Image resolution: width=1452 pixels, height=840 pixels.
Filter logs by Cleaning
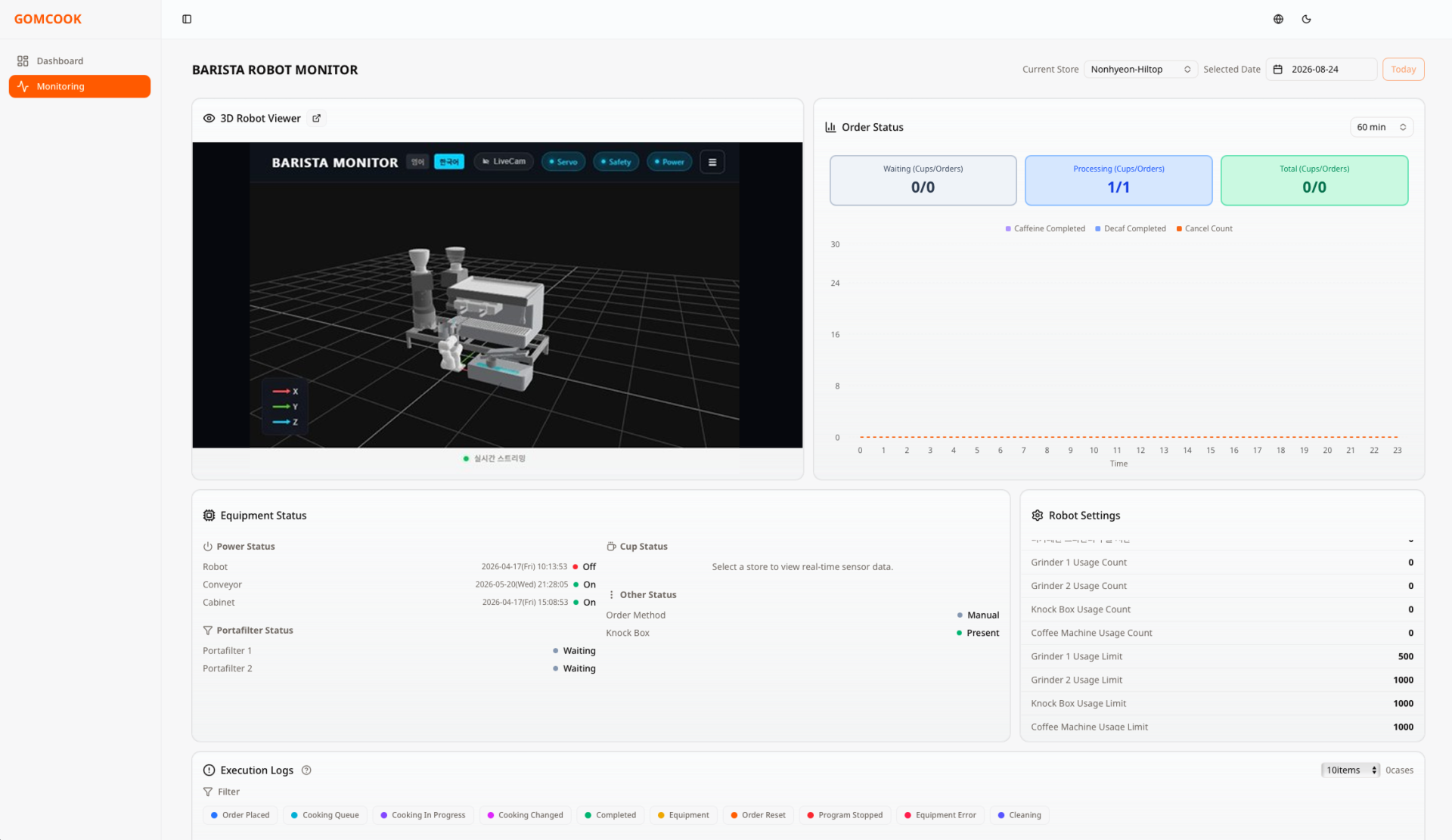pos(1019,815)
